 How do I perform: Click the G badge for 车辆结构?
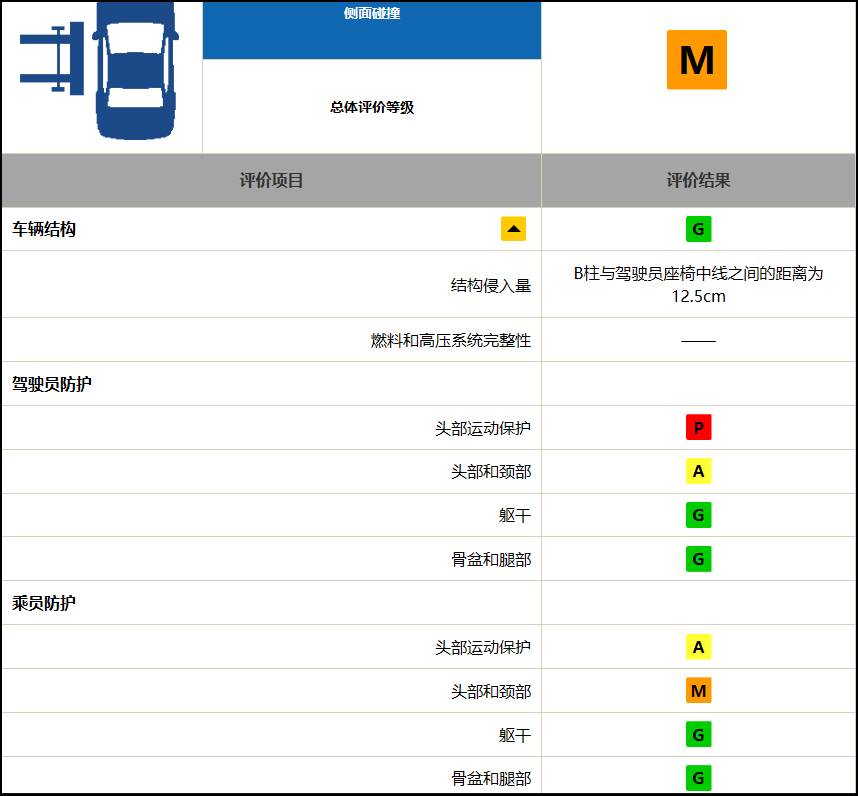coord(699,229)
